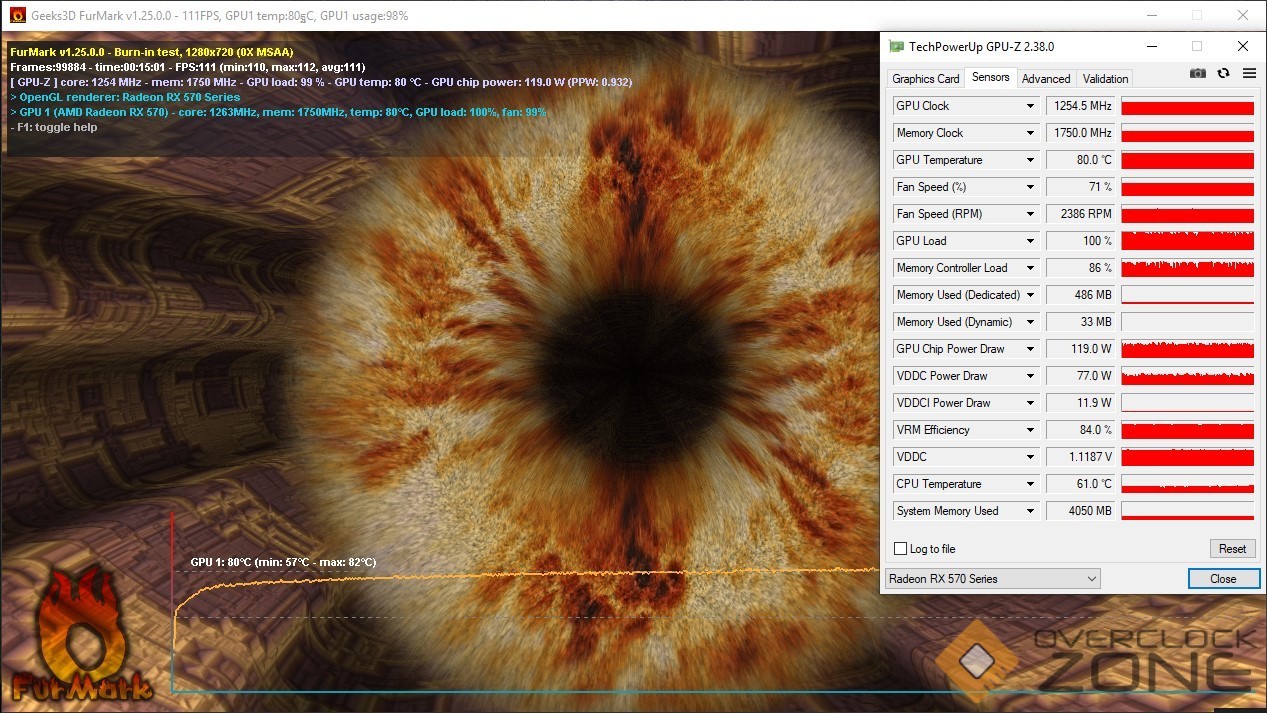Minimize the FurMark window
The image size is (1267, 713).
(x=1151, y=15)
